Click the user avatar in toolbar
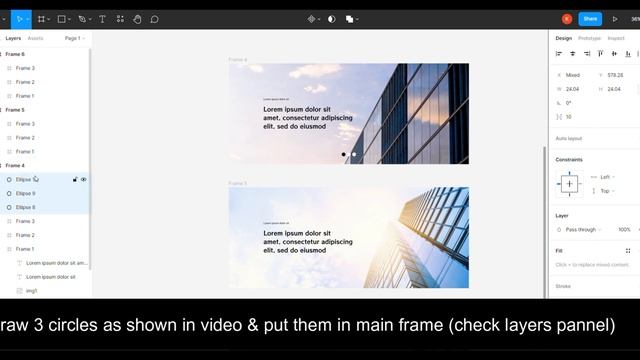 point(567,19)
